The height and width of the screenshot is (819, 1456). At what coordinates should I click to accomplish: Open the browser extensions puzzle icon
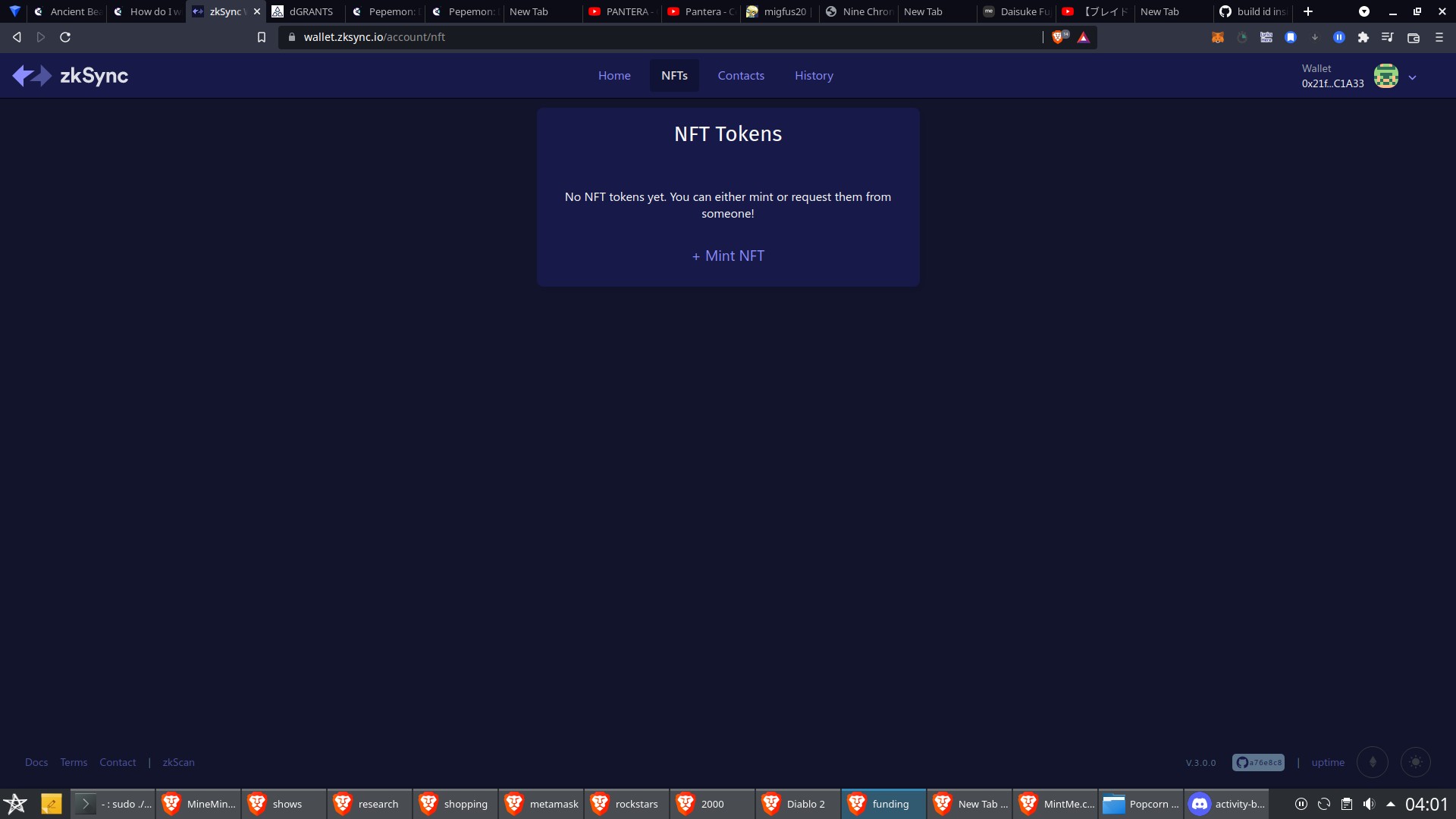1363,37
